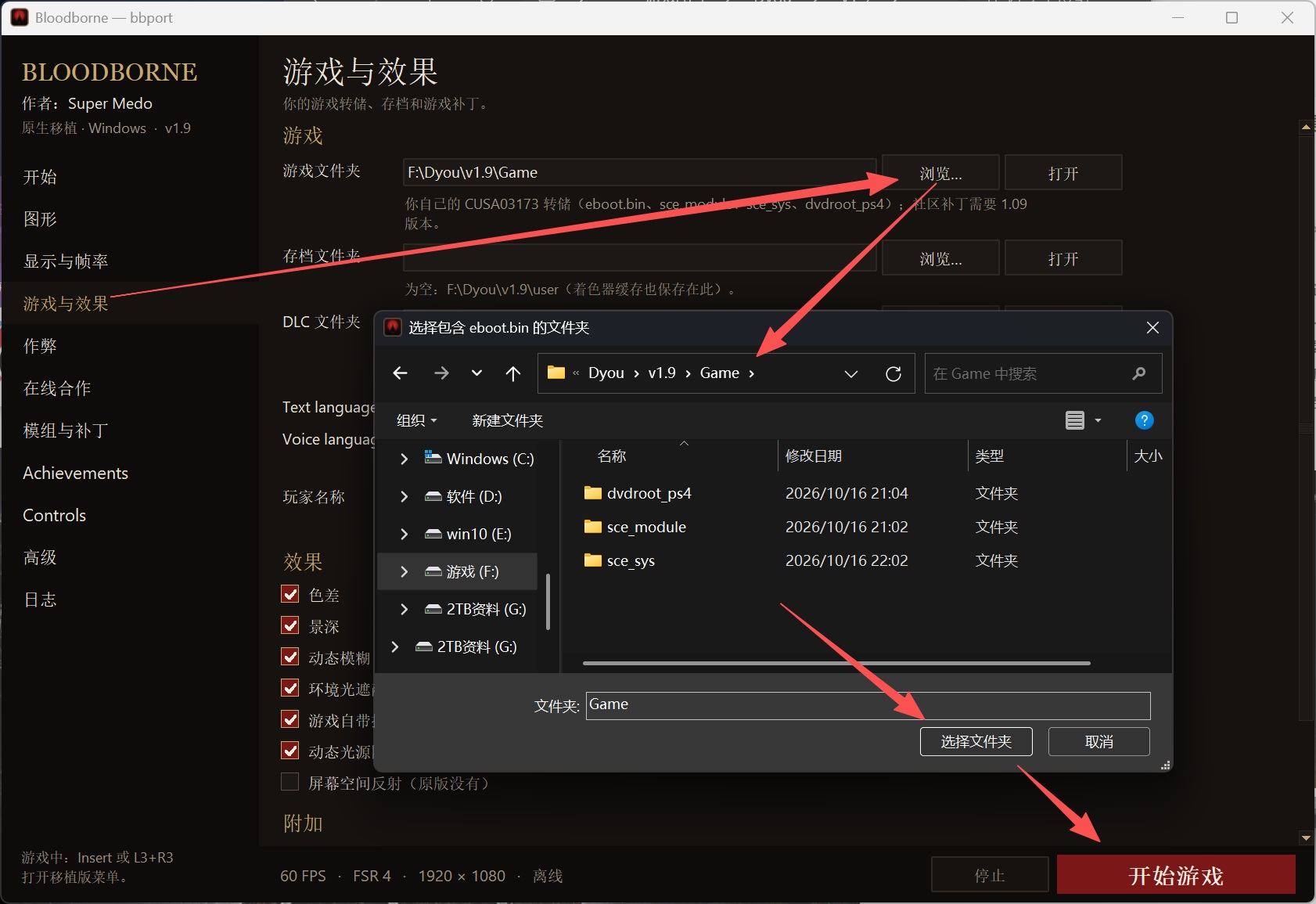Screen dimensions: 1316x904
Task: Sort by 修改日期 column header
Action: coord(814,456)
